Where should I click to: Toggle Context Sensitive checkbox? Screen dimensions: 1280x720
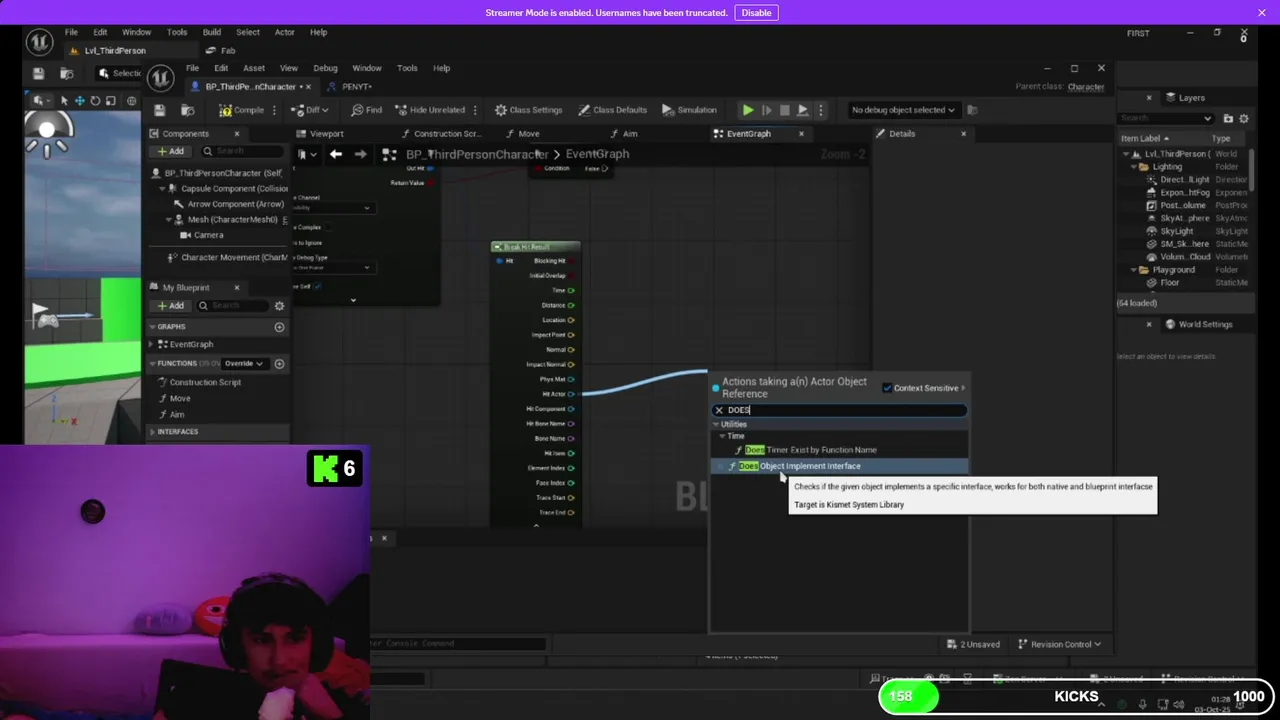coord(887,388)
